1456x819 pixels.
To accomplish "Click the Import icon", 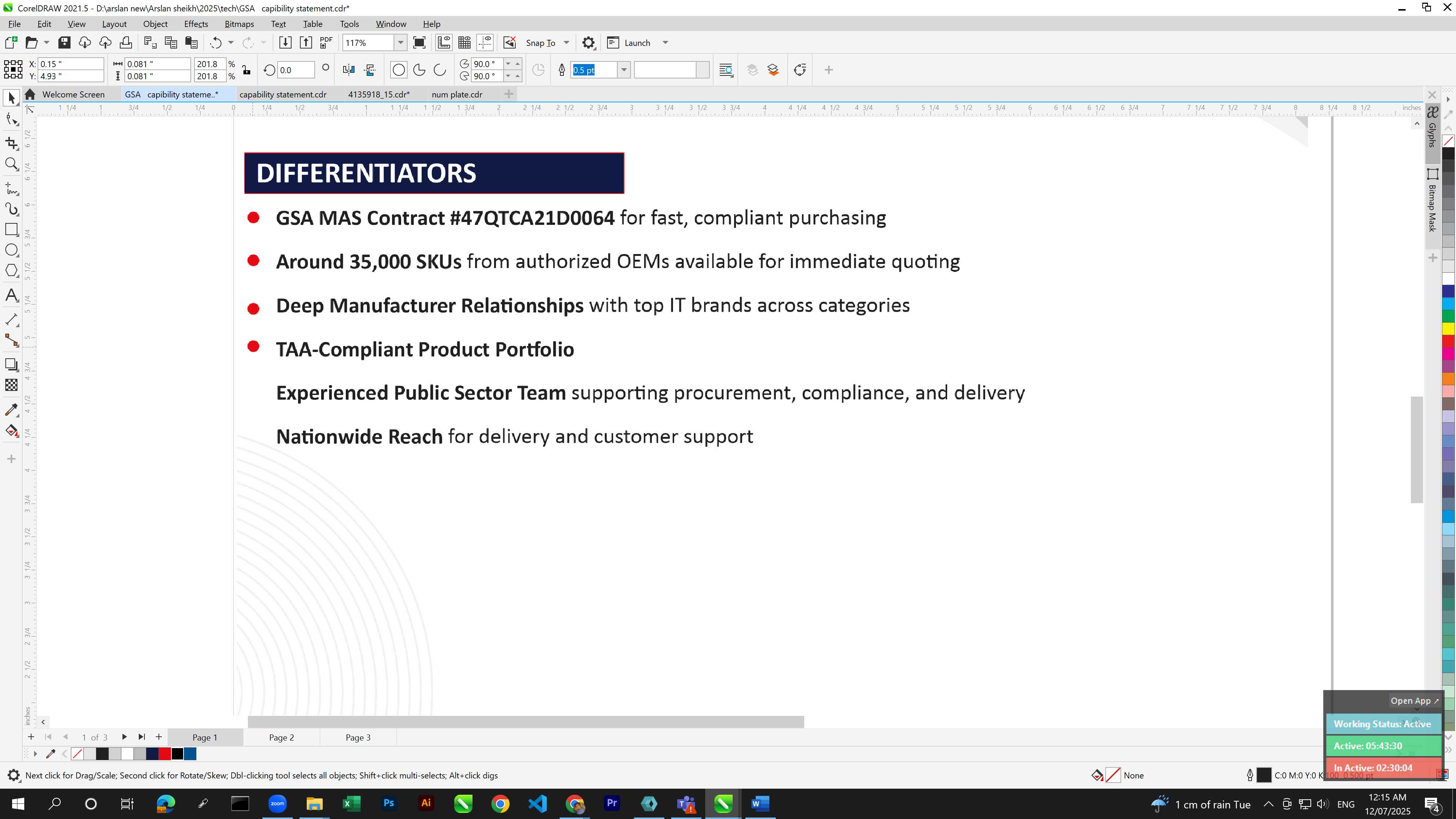I will [x=286, y=42].
